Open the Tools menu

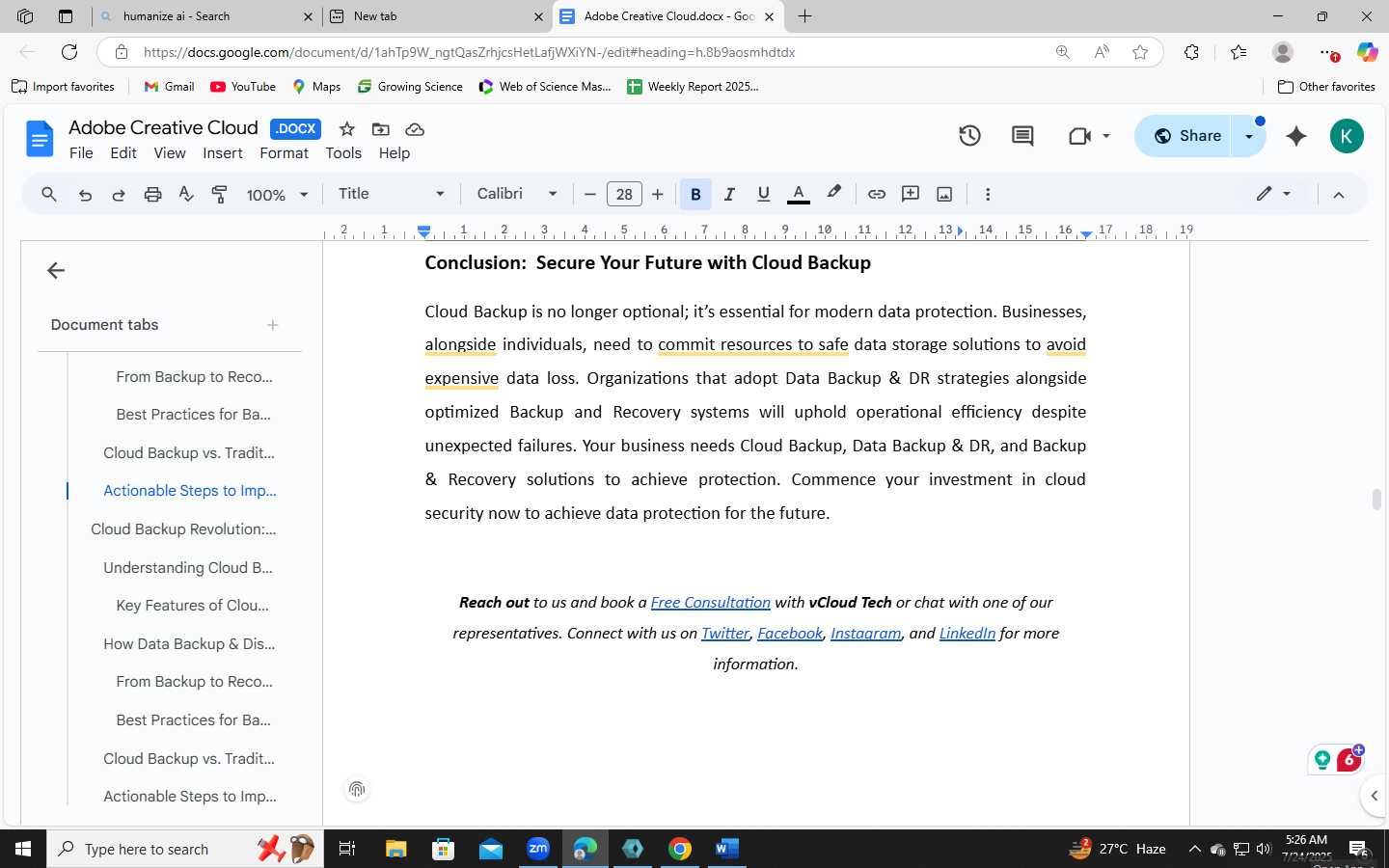pos(343,153)
